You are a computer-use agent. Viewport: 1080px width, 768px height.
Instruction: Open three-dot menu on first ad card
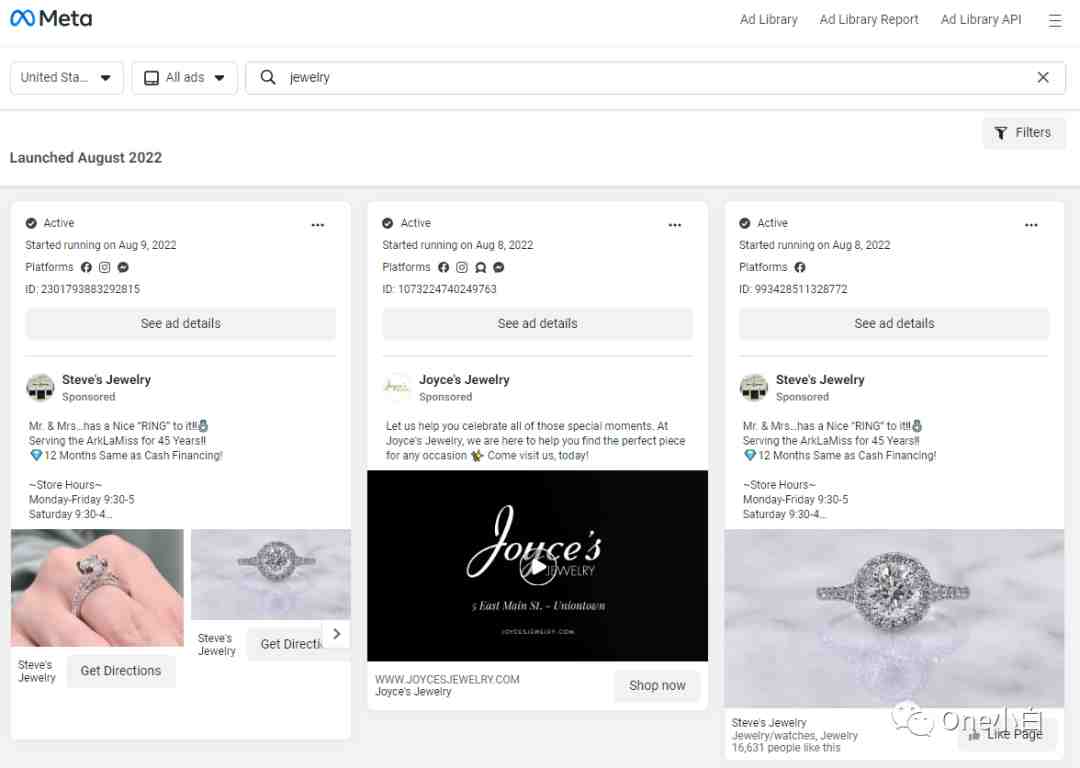[x=318, y=225]
